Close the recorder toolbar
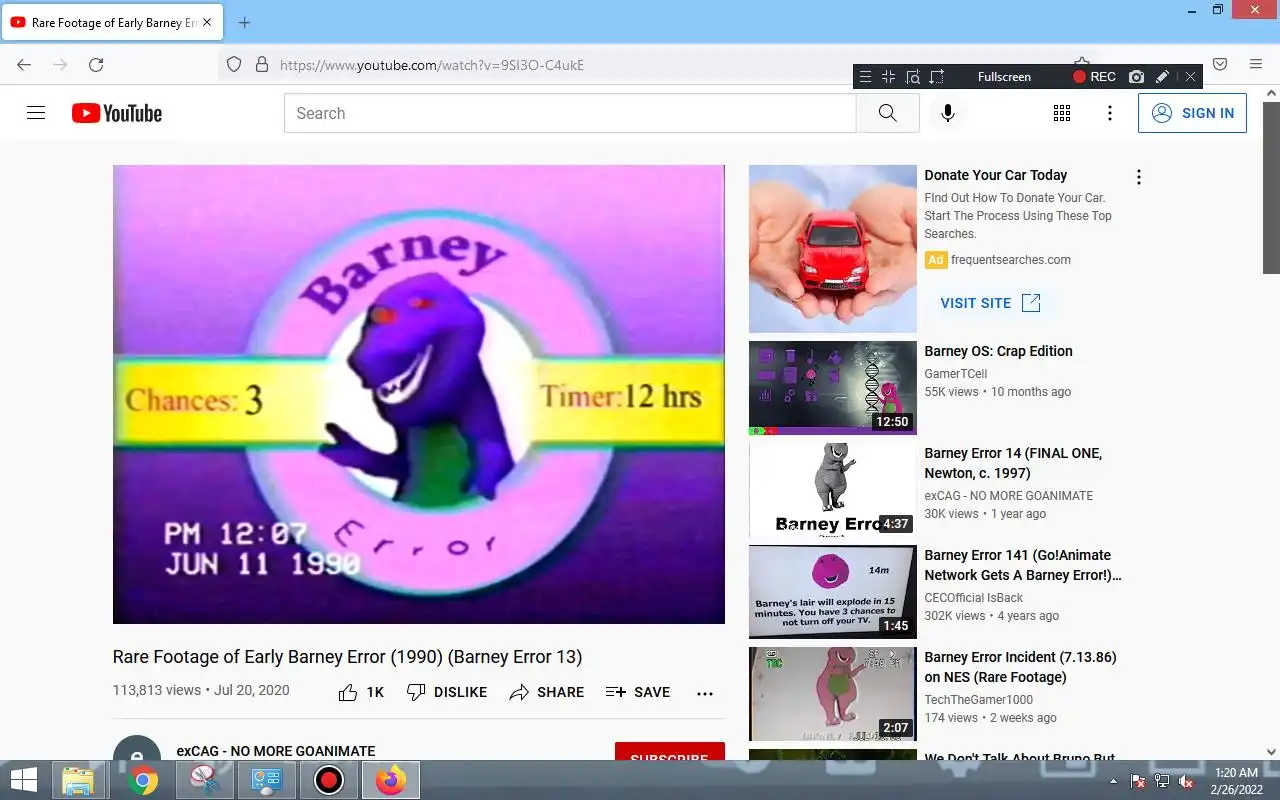Image resolution: width=1280 pixels, height=800 pixels. (x=1190, y=76)
